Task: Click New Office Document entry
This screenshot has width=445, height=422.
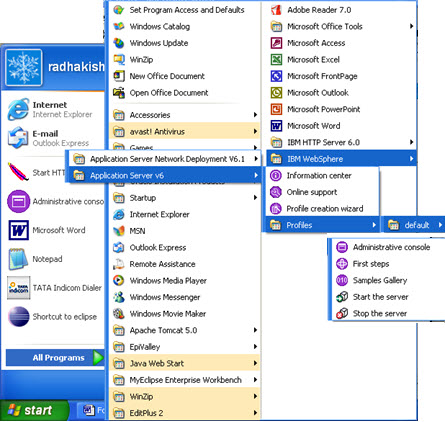Action: click(x=185, y=76)
